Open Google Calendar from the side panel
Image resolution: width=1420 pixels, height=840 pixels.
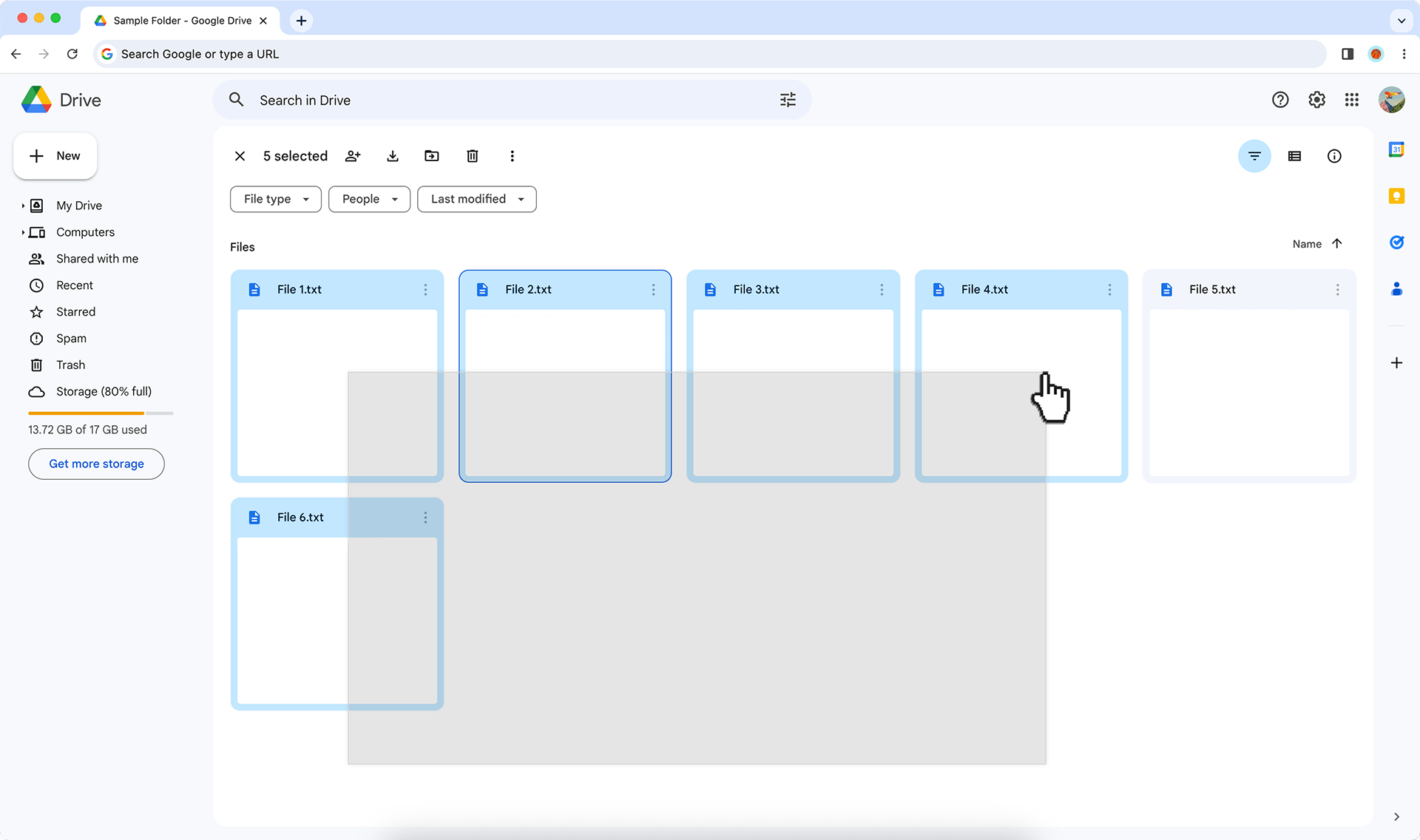click(x=1396, y=149)
